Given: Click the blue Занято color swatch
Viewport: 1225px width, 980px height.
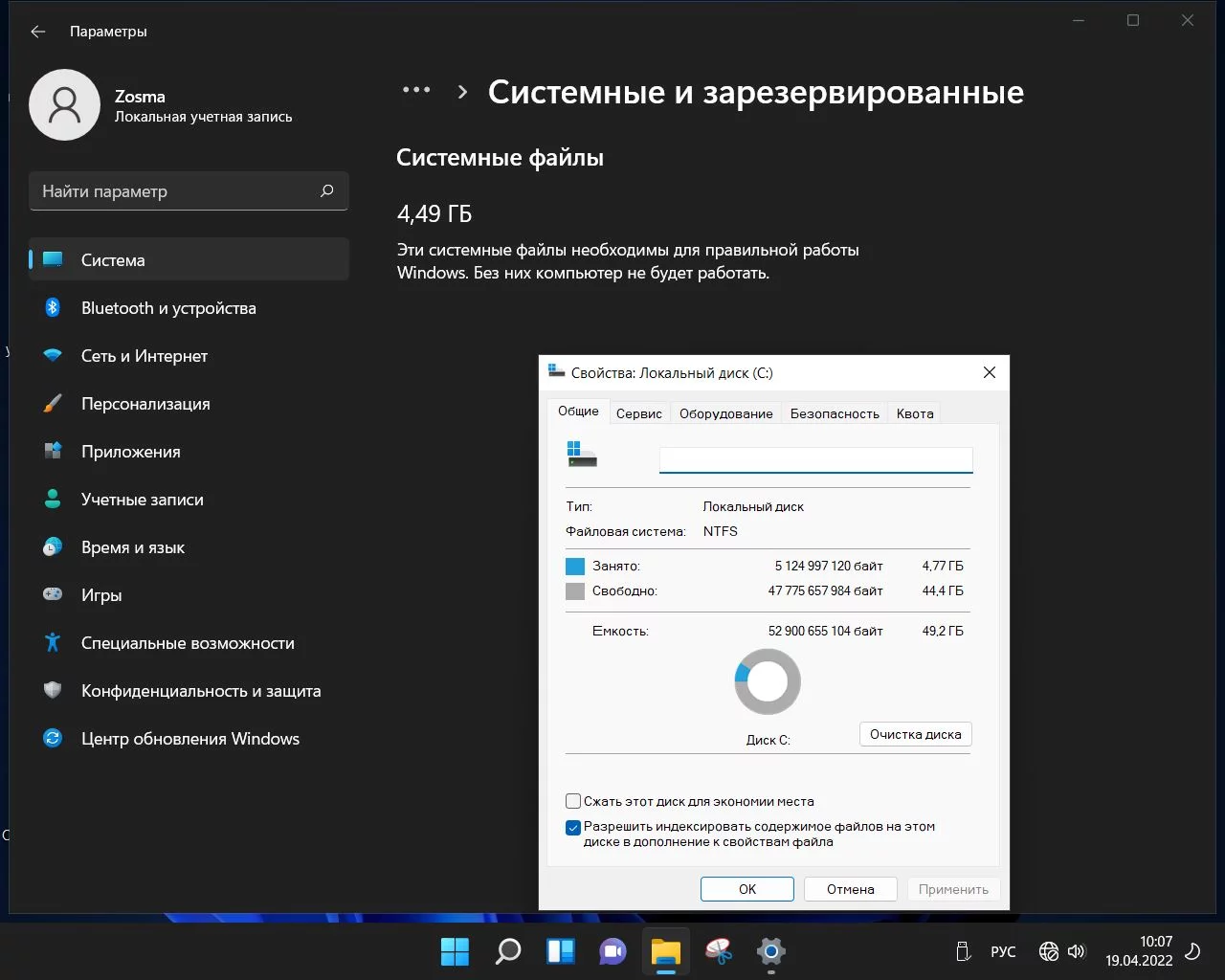Looking at the screenshot, I should pos(575,566).
